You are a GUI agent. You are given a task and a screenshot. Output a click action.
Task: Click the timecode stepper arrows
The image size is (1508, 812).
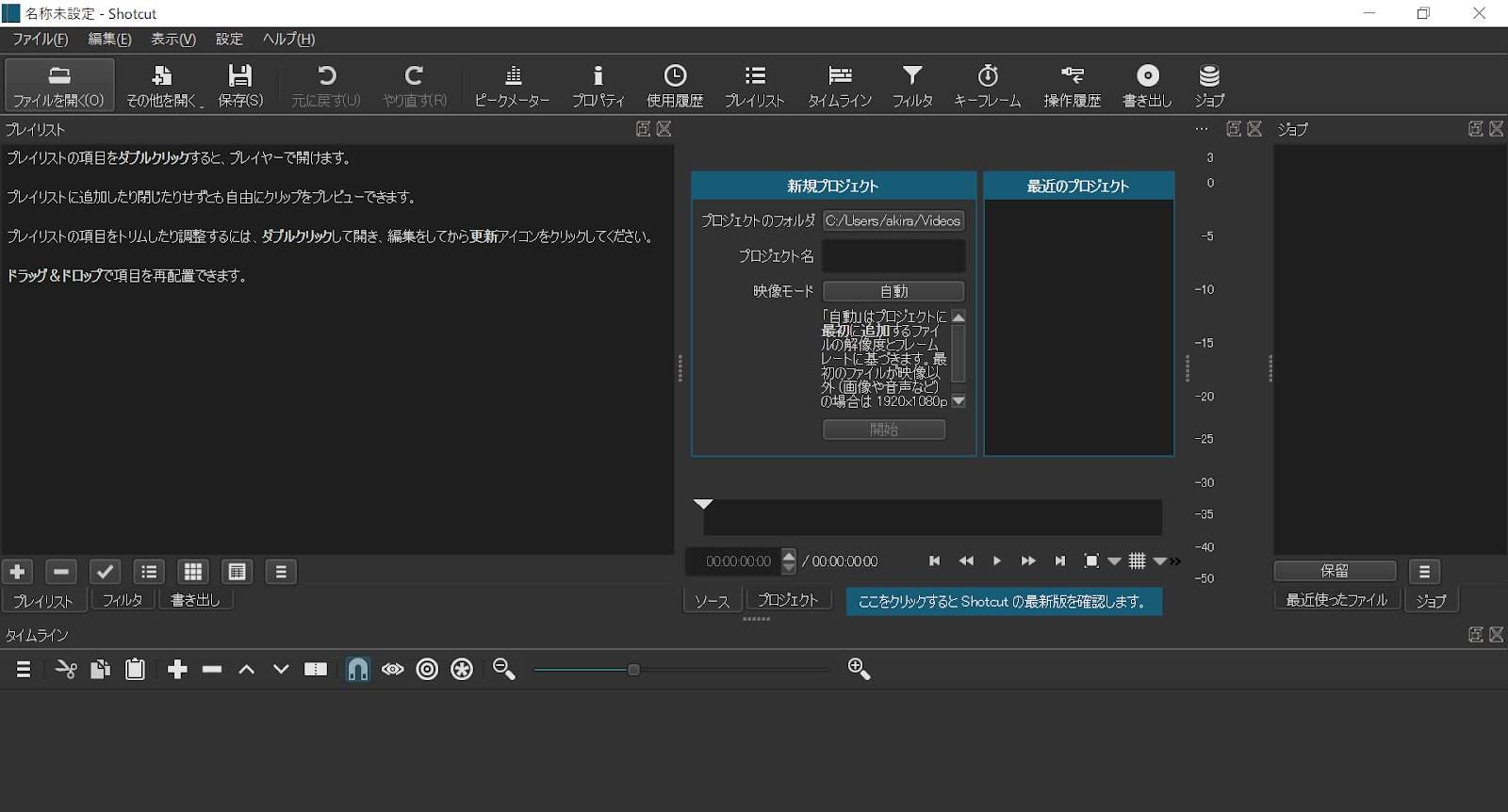click(789, 561)
